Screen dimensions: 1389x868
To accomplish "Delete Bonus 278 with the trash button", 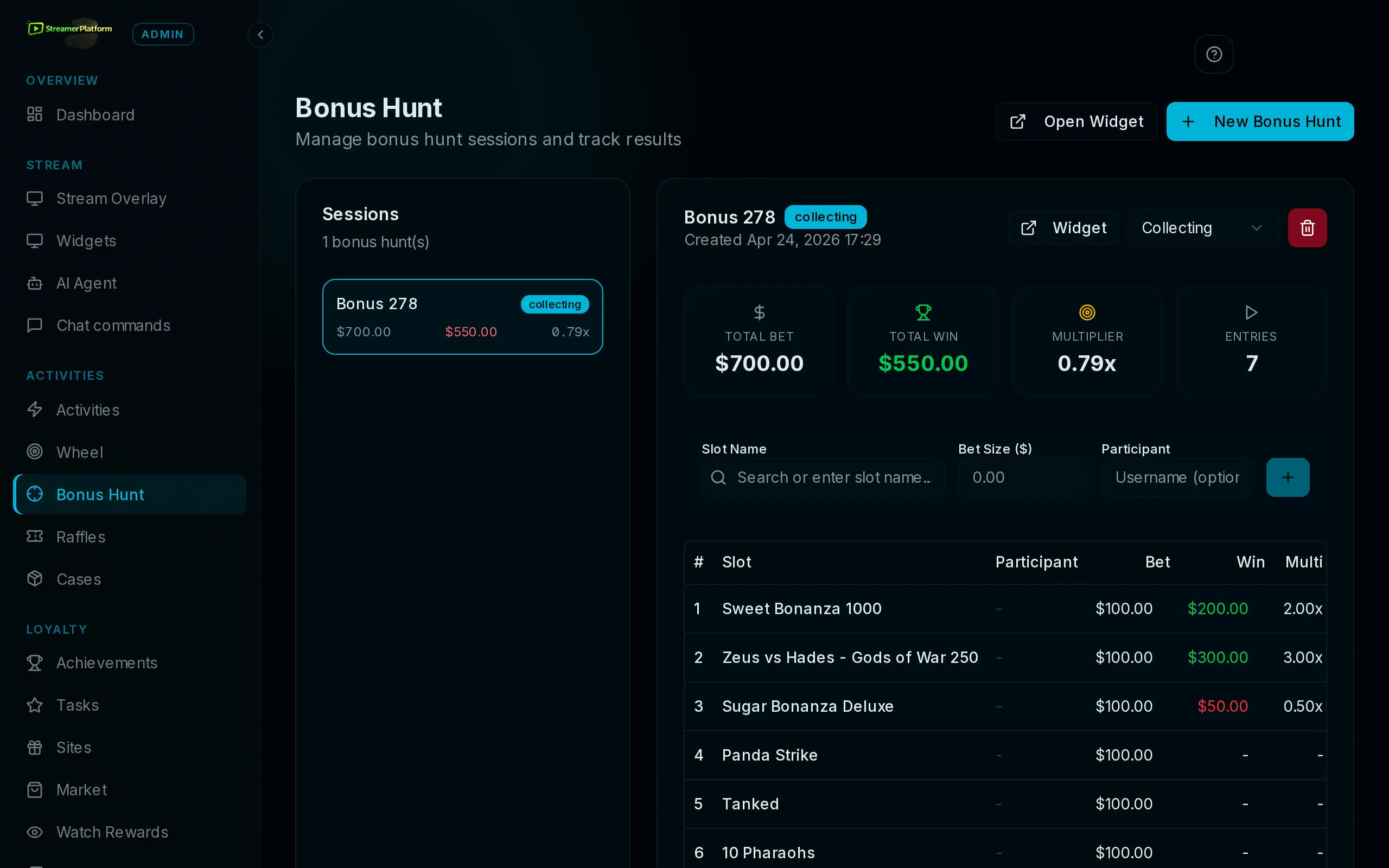I will pos(1307,228).
